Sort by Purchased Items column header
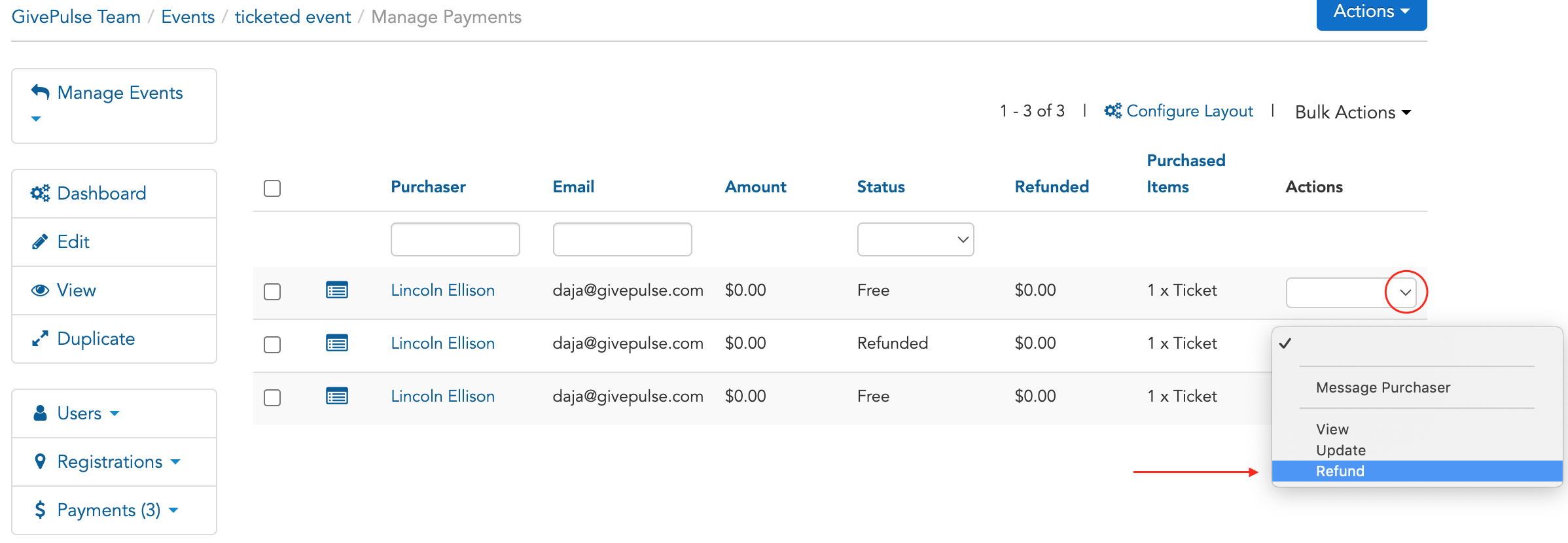The width and height of the screenshot is (1568, 543). pyautogui.click(x=1186, y=173)
